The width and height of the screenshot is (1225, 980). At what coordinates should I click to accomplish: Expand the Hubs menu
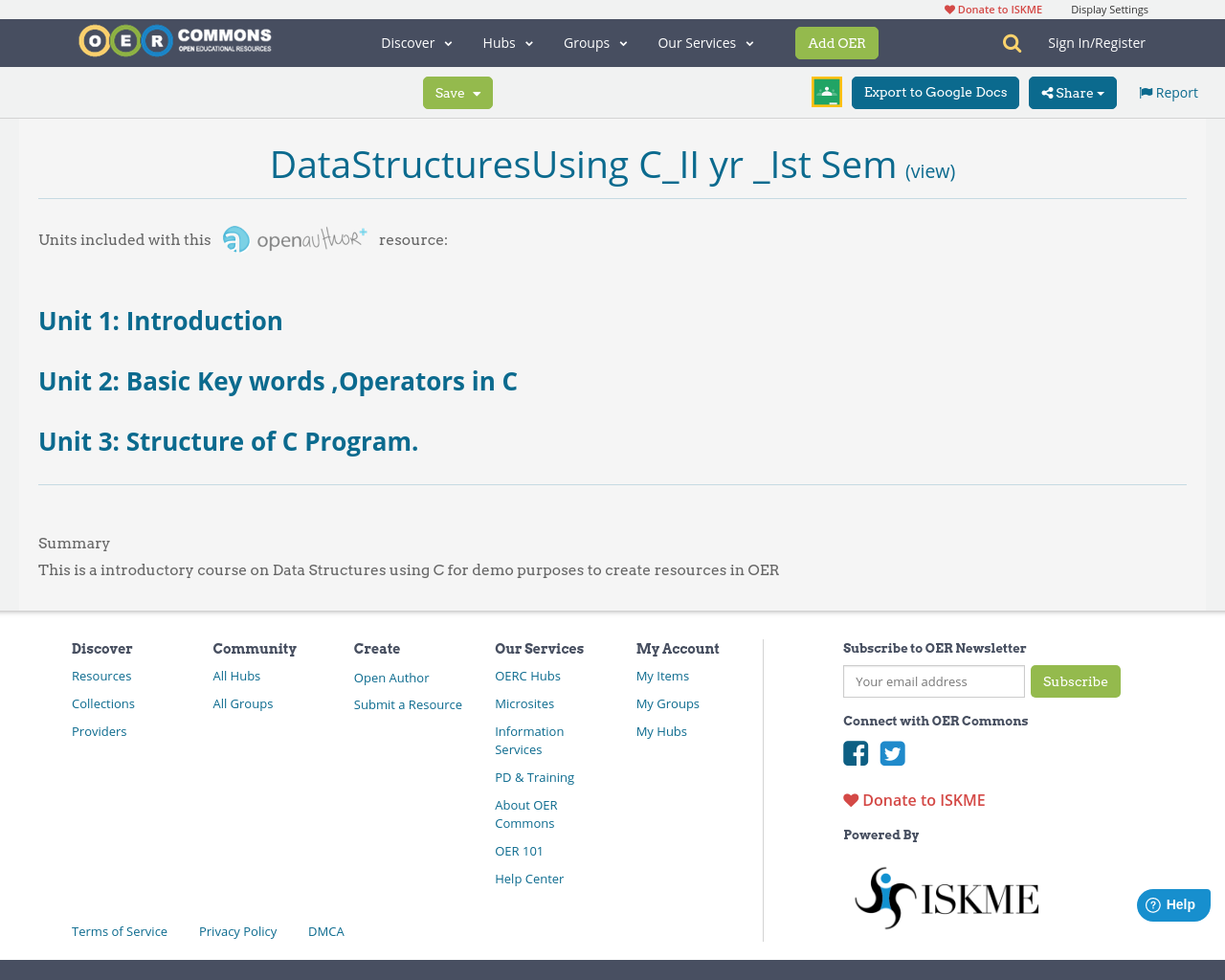pos(508,43)
